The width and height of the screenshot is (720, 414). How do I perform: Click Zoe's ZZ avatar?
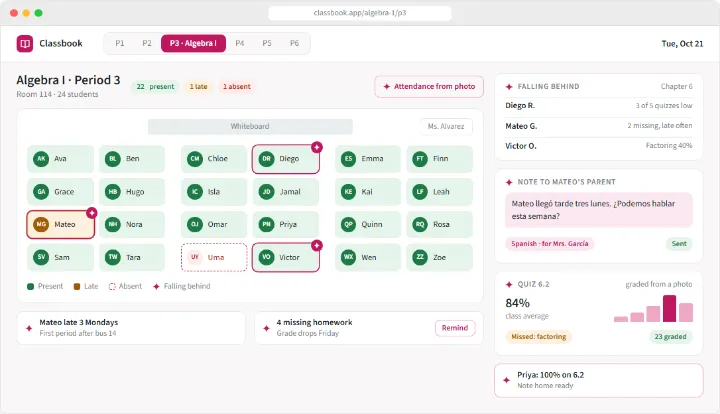pyautogui.click(x=420, y=257)
